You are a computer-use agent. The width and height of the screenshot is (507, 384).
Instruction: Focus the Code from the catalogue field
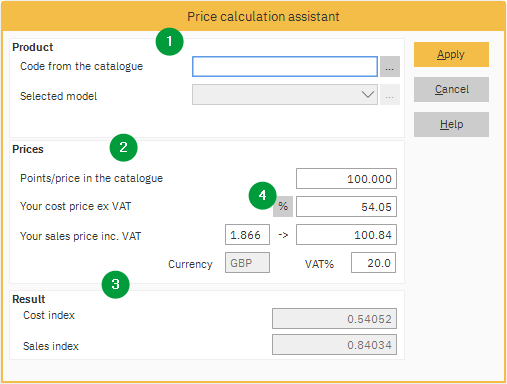tap(285, 67)
